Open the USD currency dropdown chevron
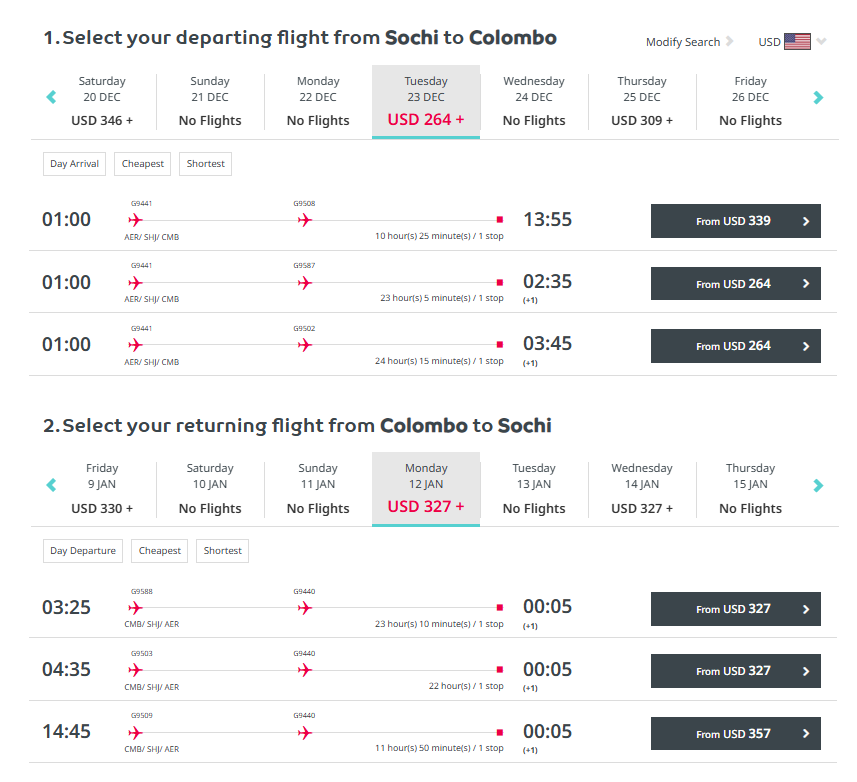857x782 pixels. [821, 41]
